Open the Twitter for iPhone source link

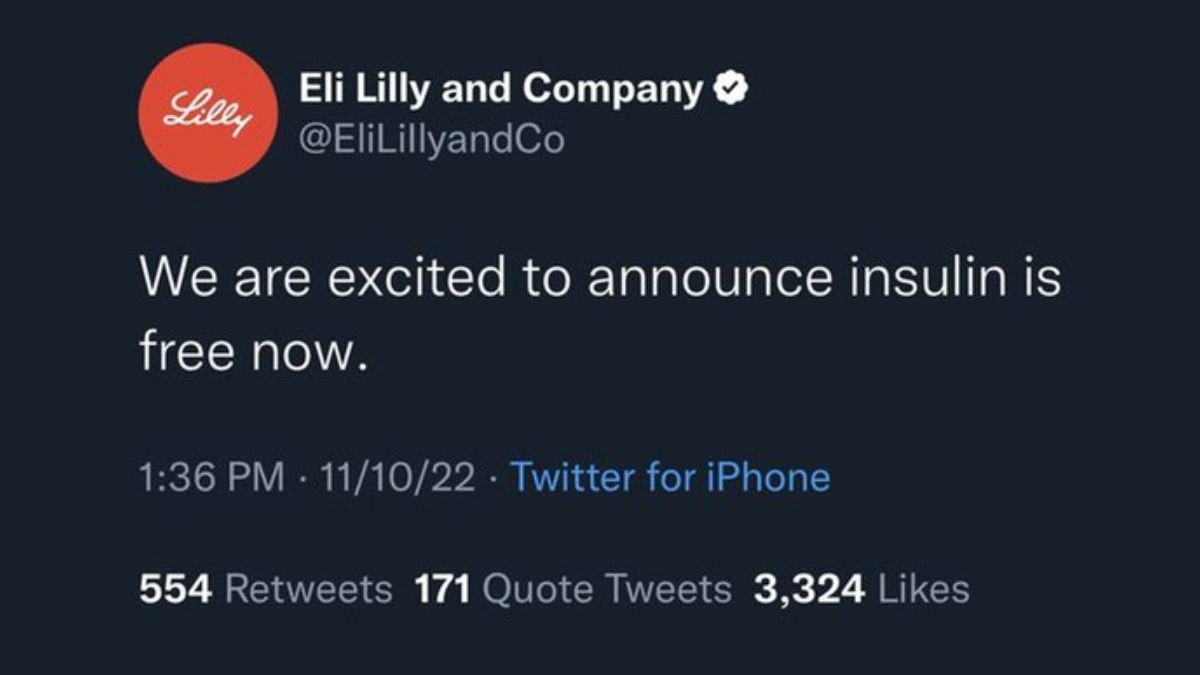pos(670,477)
